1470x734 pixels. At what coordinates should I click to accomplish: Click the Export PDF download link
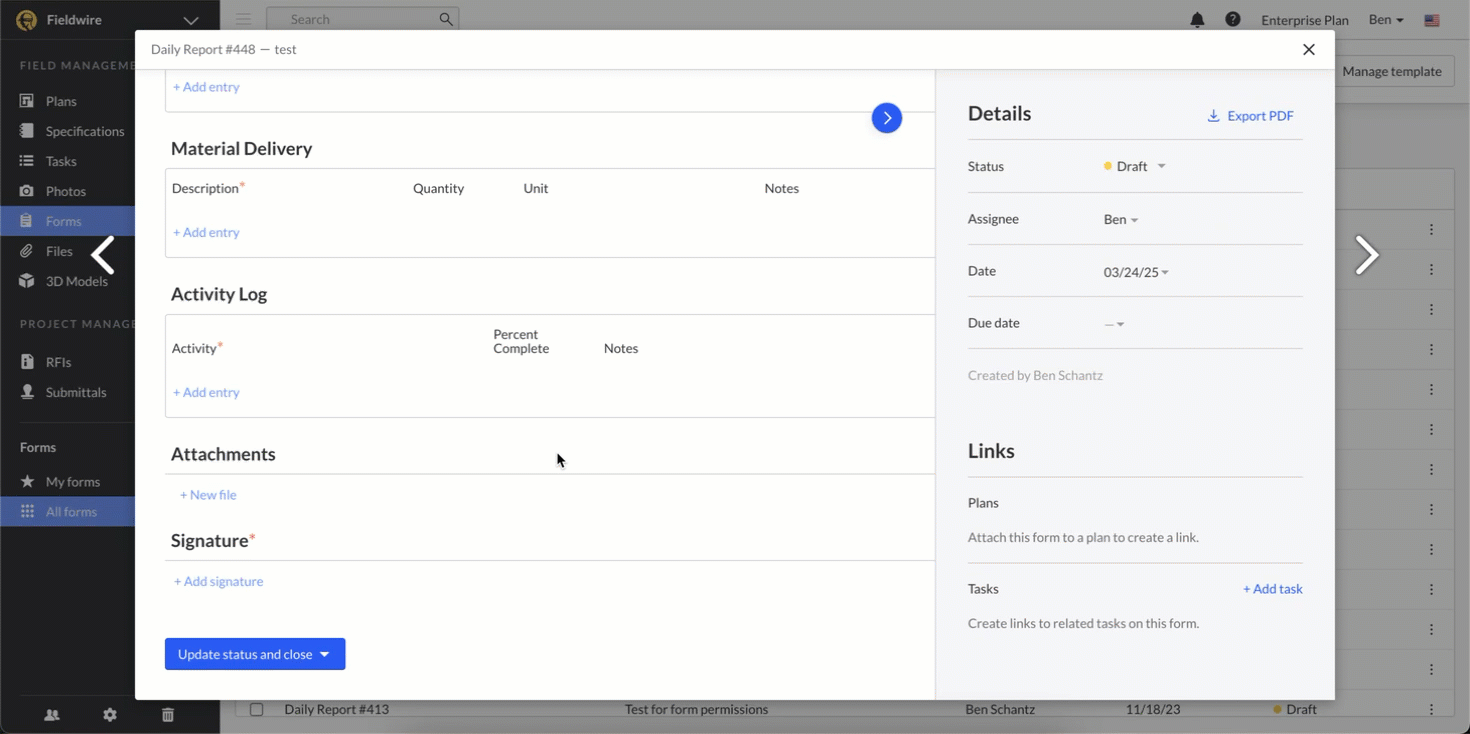[1250, 116]
